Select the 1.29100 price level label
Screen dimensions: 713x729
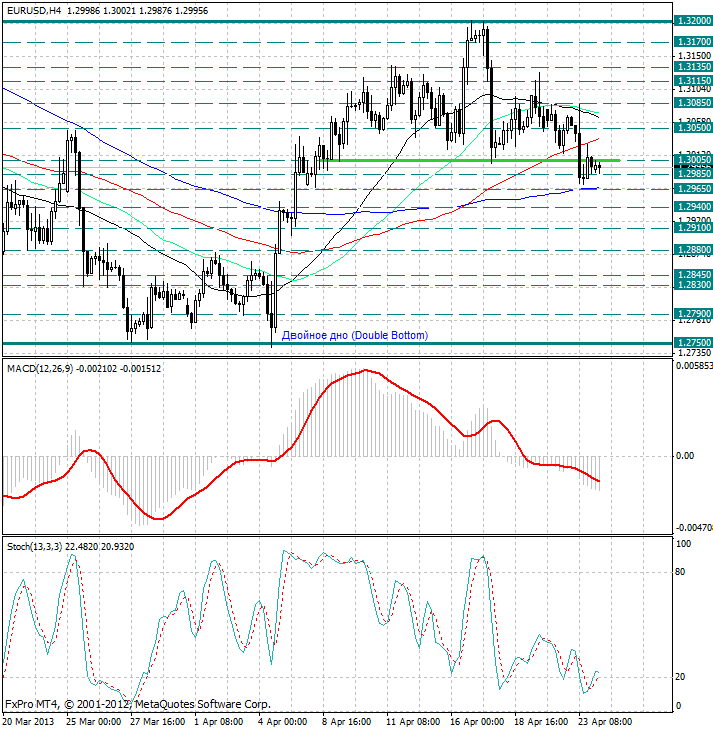(x=693, y=228)
